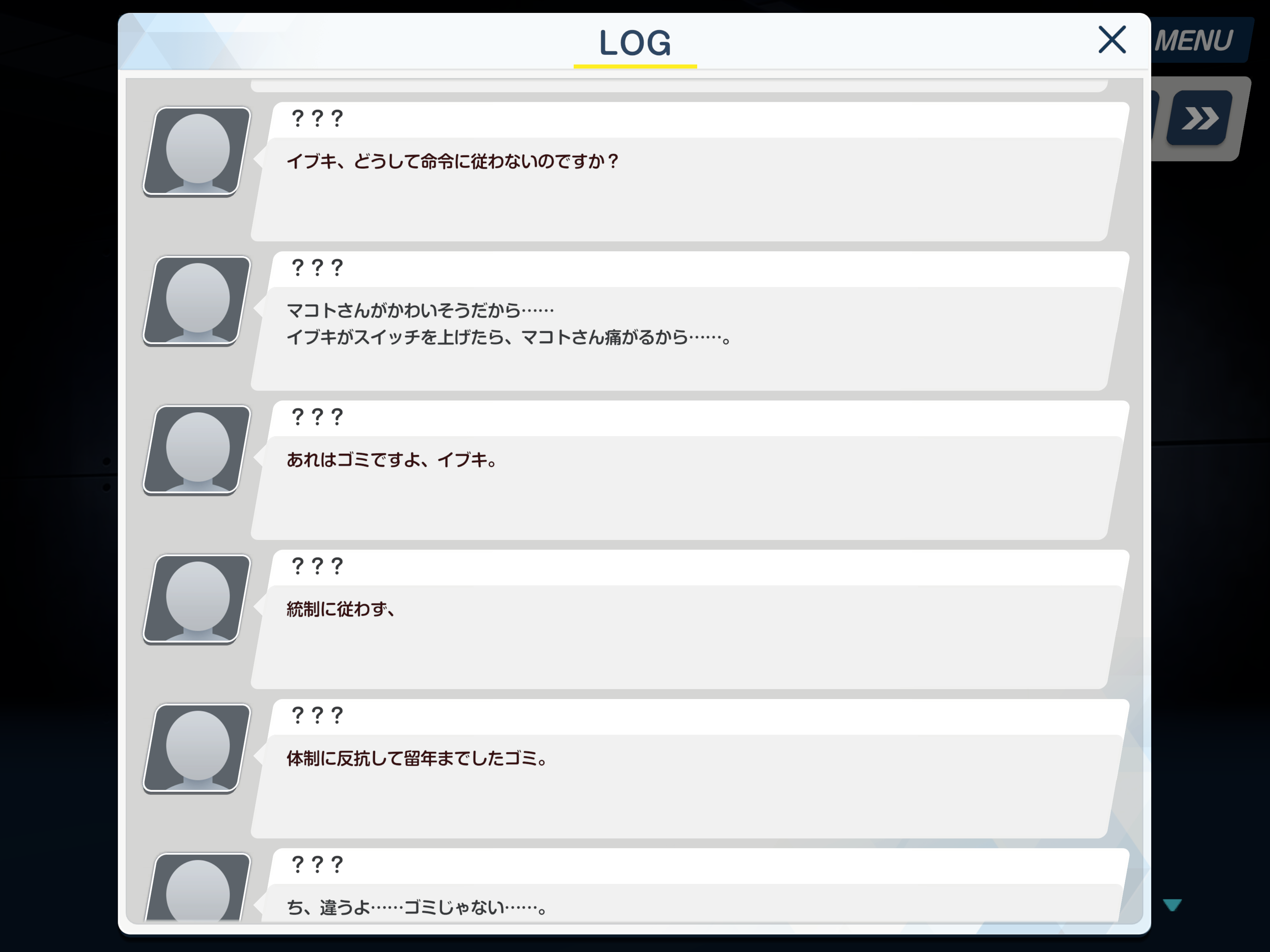The height and width of the screenshot is (952, 1270).
Task: Click the line "イブキがスイッチを上げたら、マコトさん痛がるから……。"
Action: click(509, 337)
